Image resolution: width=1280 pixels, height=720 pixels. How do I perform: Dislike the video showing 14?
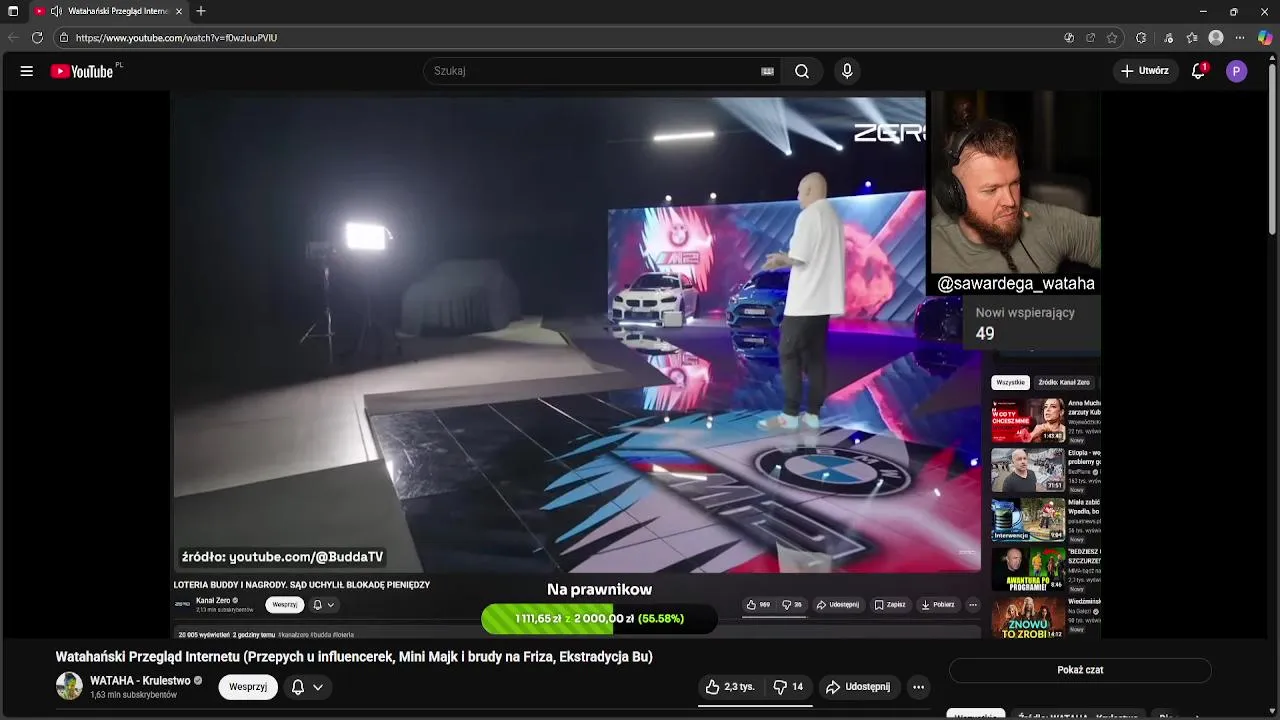(789, 687)
